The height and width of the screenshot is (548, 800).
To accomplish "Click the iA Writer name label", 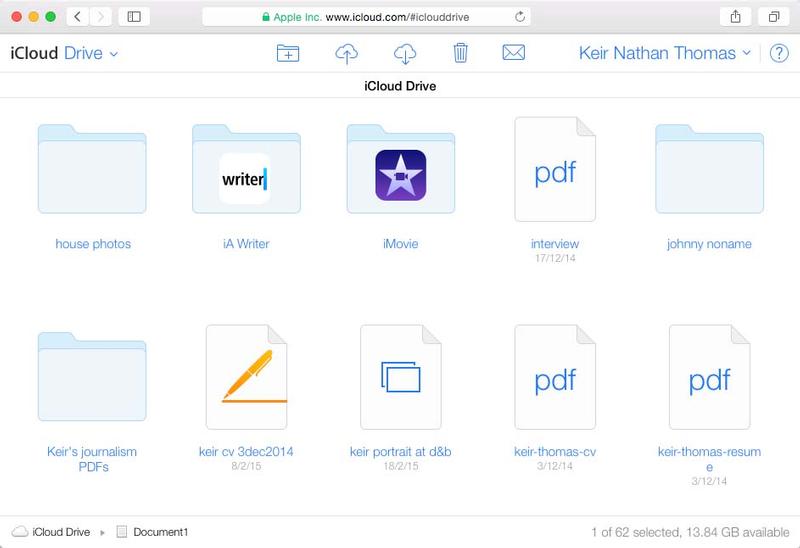I will [246, 244].
